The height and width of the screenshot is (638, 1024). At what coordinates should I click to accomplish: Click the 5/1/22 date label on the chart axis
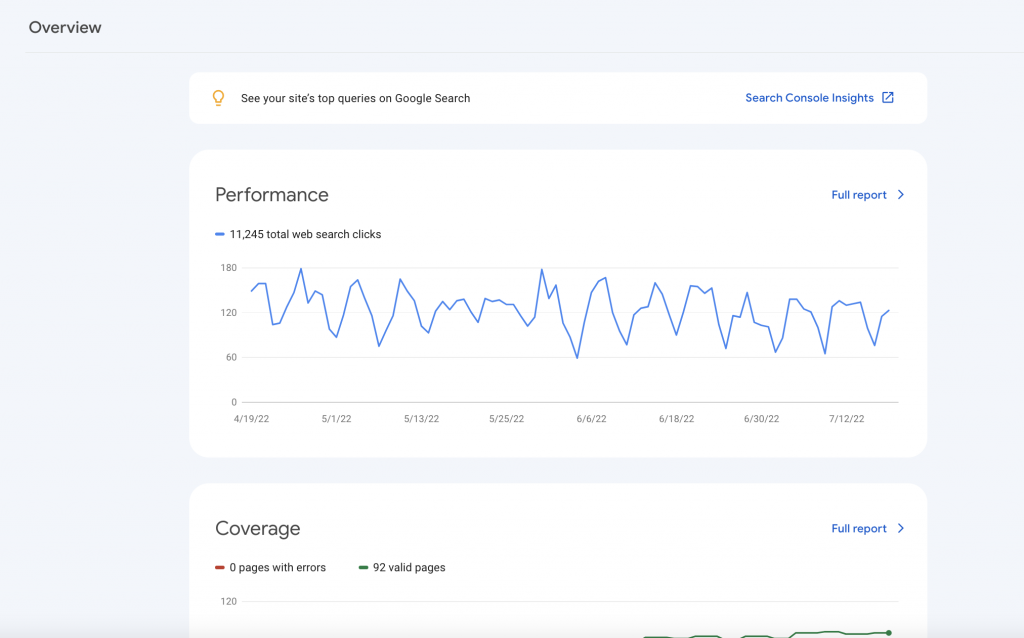point(336,419)
